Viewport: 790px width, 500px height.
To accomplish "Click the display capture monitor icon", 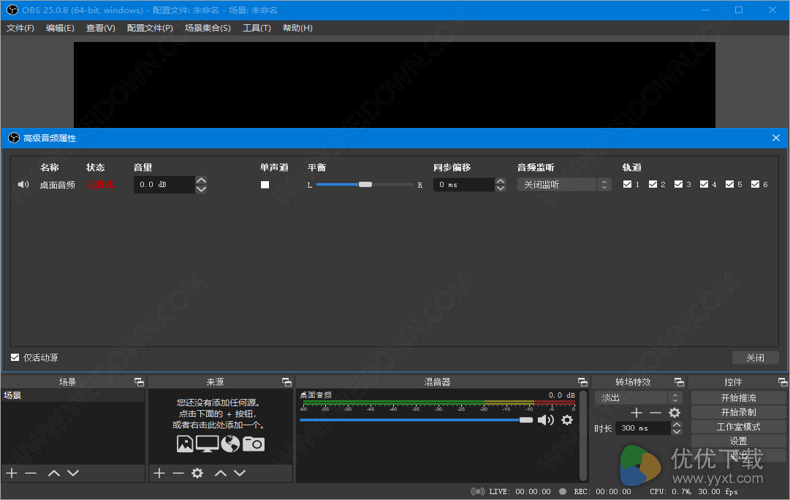I will 207,444.
